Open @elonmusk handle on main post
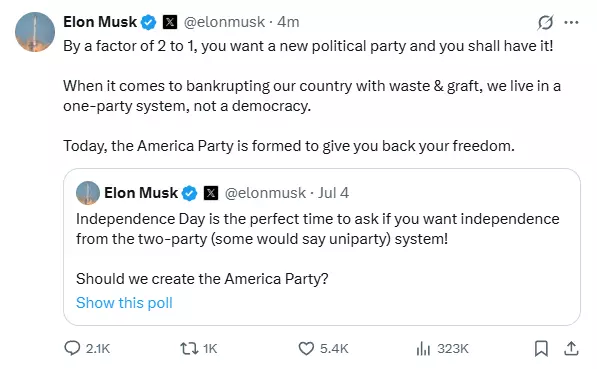The height and width of the screenshot is (369, 597). (x=224, y=22)
